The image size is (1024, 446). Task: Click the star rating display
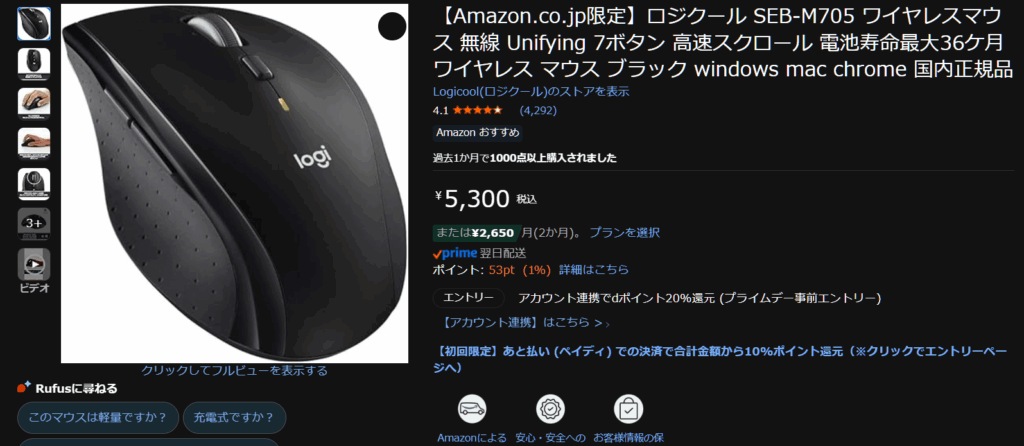coord(477,110)
